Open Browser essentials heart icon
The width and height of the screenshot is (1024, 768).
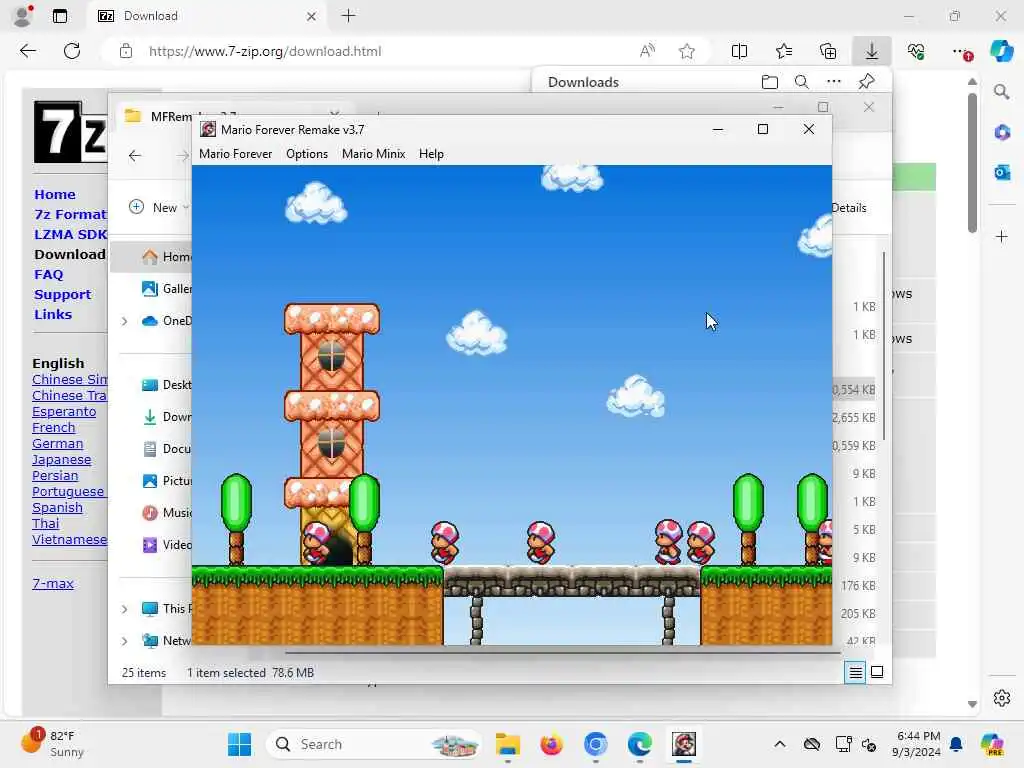point(916,51)
